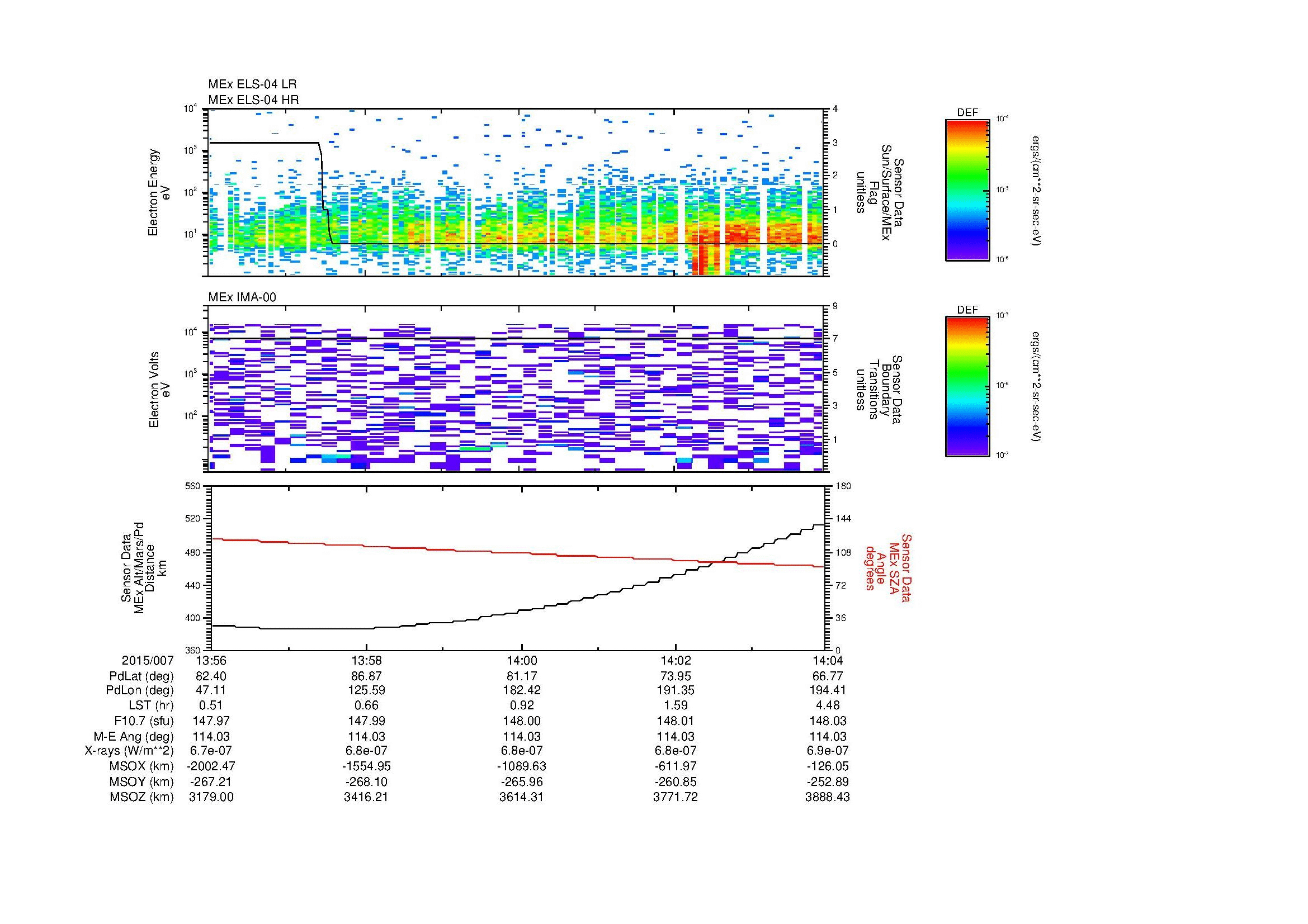Click the MSOX value -2002.47
The height and width of the screenshot is (924, 1308).
(211, 766)
